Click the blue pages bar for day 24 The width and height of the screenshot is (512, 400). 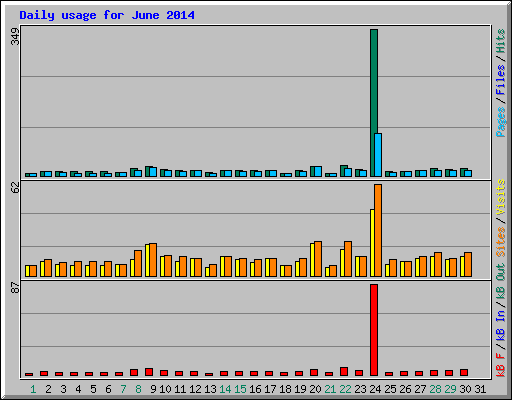coord(378,155)
